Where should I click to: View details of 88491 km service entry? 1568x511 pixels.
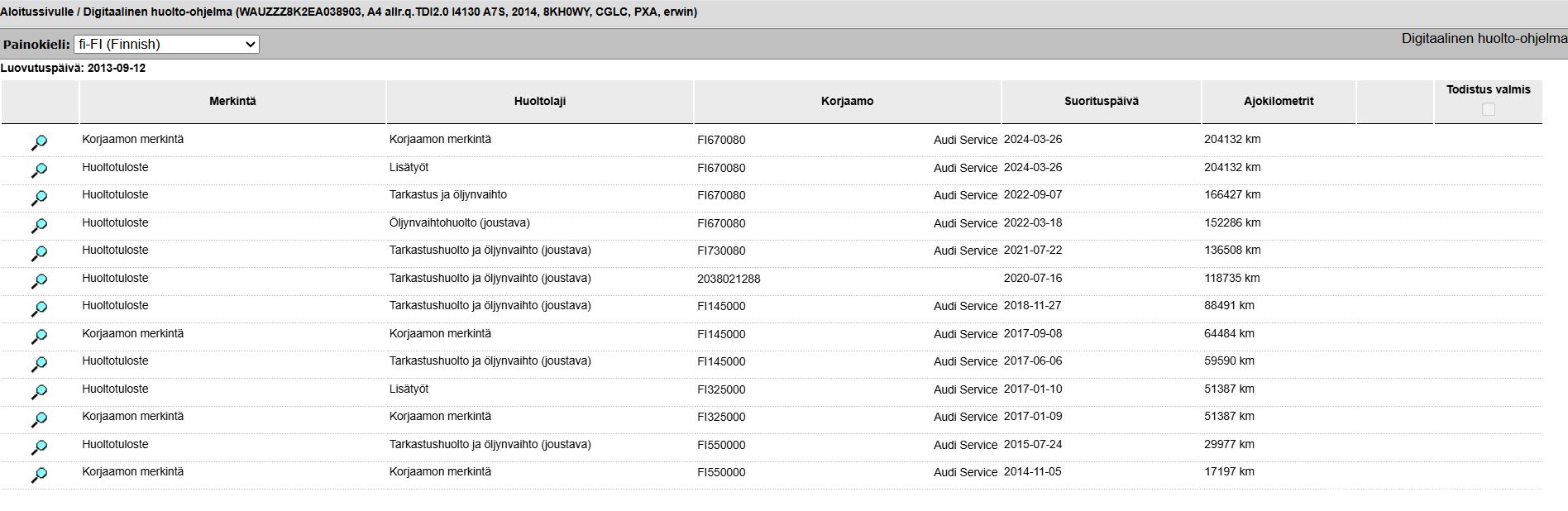pyautogui.click(x=39, y=309)
